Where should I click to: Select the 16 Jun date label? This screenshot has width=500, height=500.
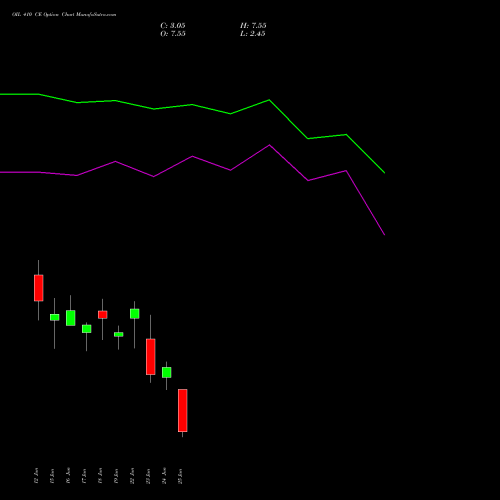pos(68,476)
